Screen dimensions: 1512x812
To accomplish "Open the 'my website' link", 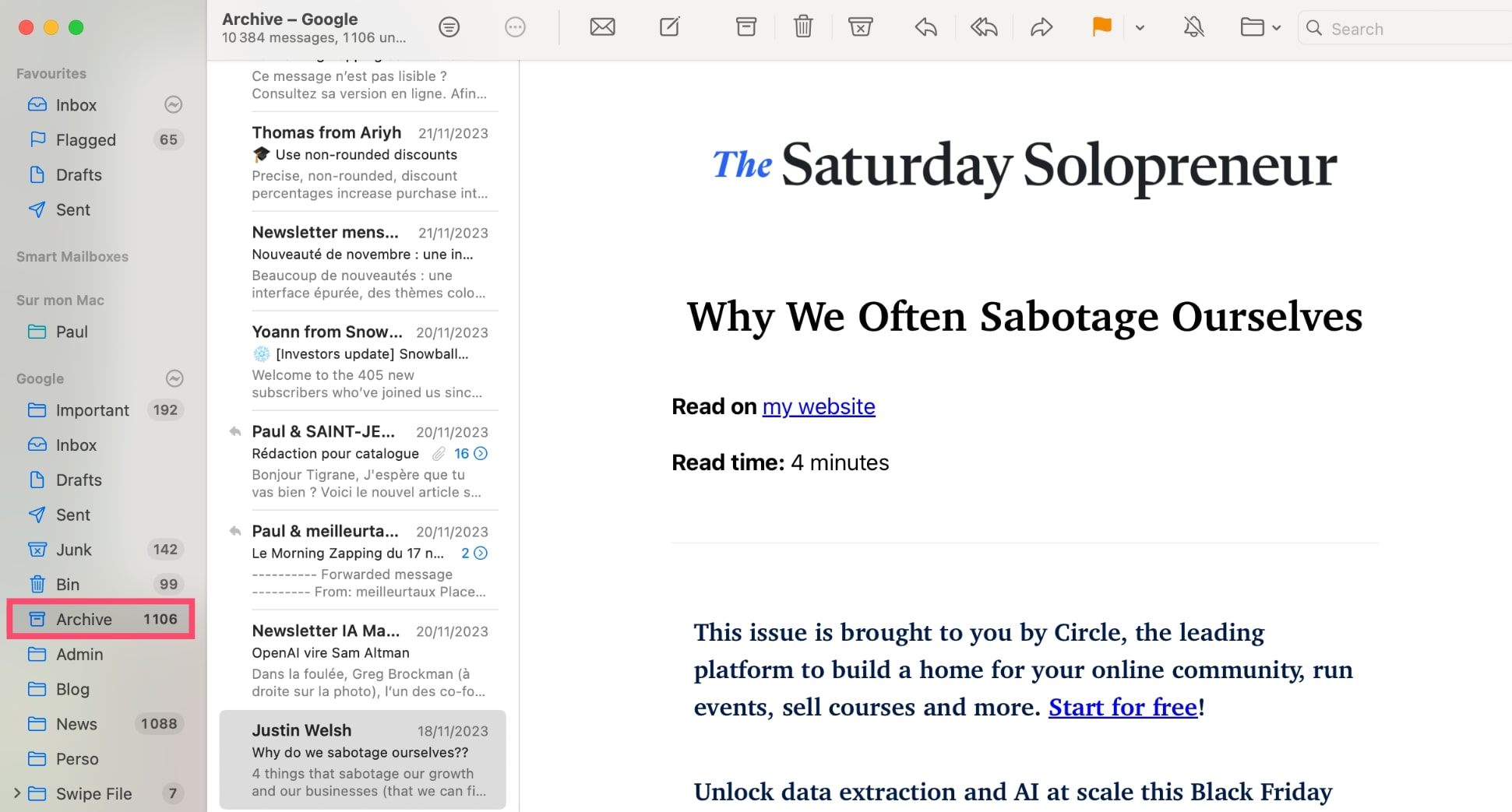I will (x=818, y=406).
